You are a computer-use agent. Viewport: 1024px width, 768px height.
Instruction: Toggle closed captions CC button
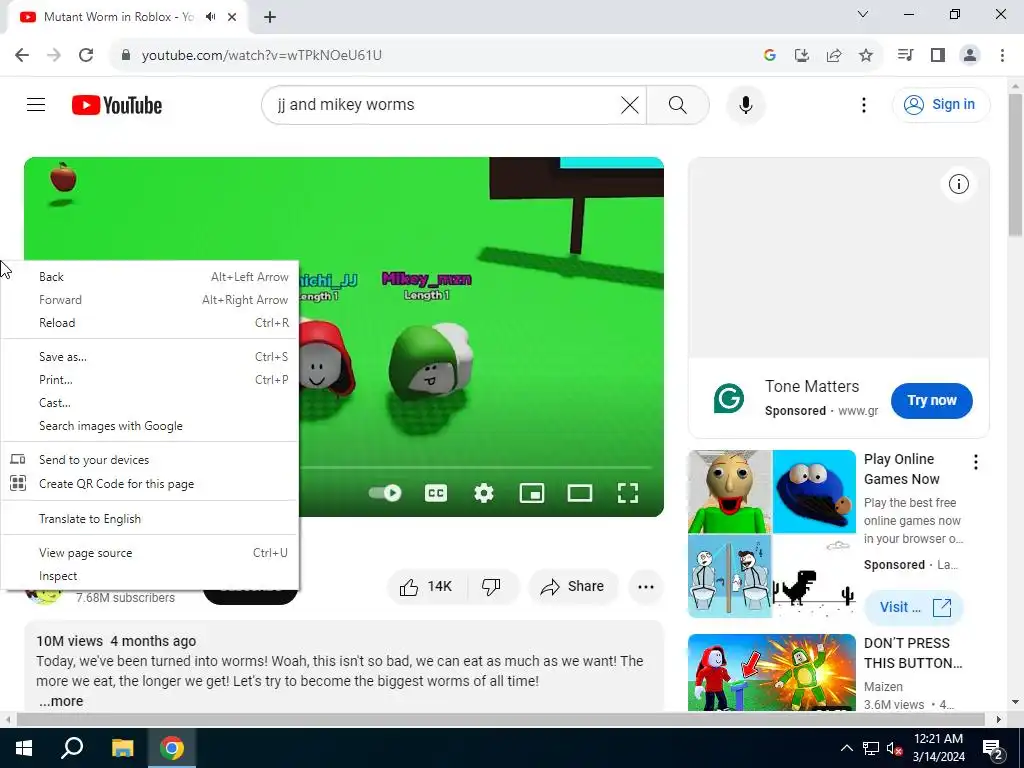click(x=436, y=493)
